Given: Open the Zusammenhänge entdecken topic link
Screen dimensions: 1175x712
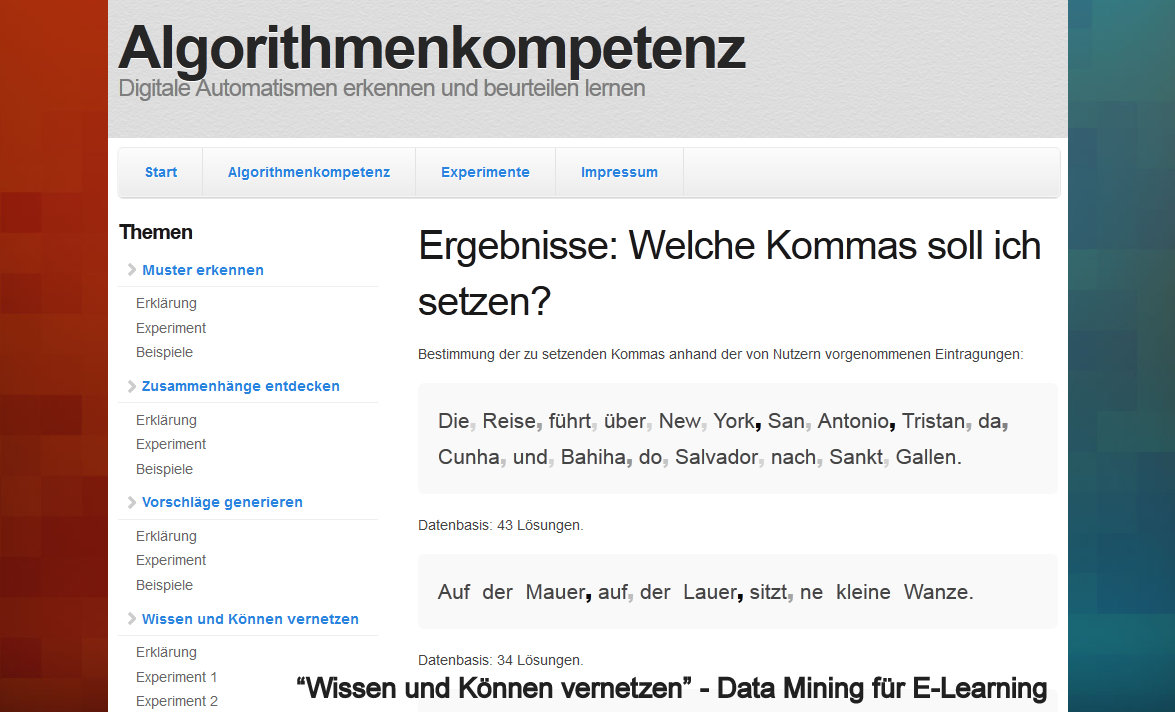Looking at the screenshot, I should point(241,386).
